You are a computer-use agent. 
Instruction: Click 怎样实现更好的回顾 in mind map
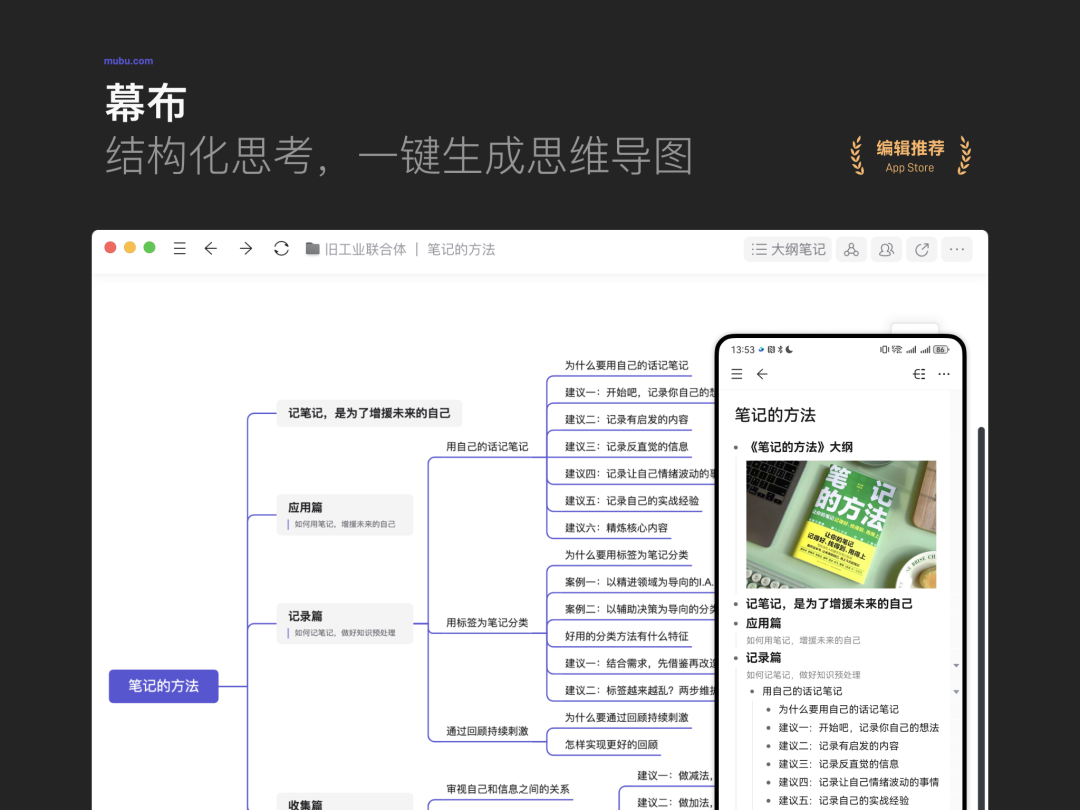point(611,745)
